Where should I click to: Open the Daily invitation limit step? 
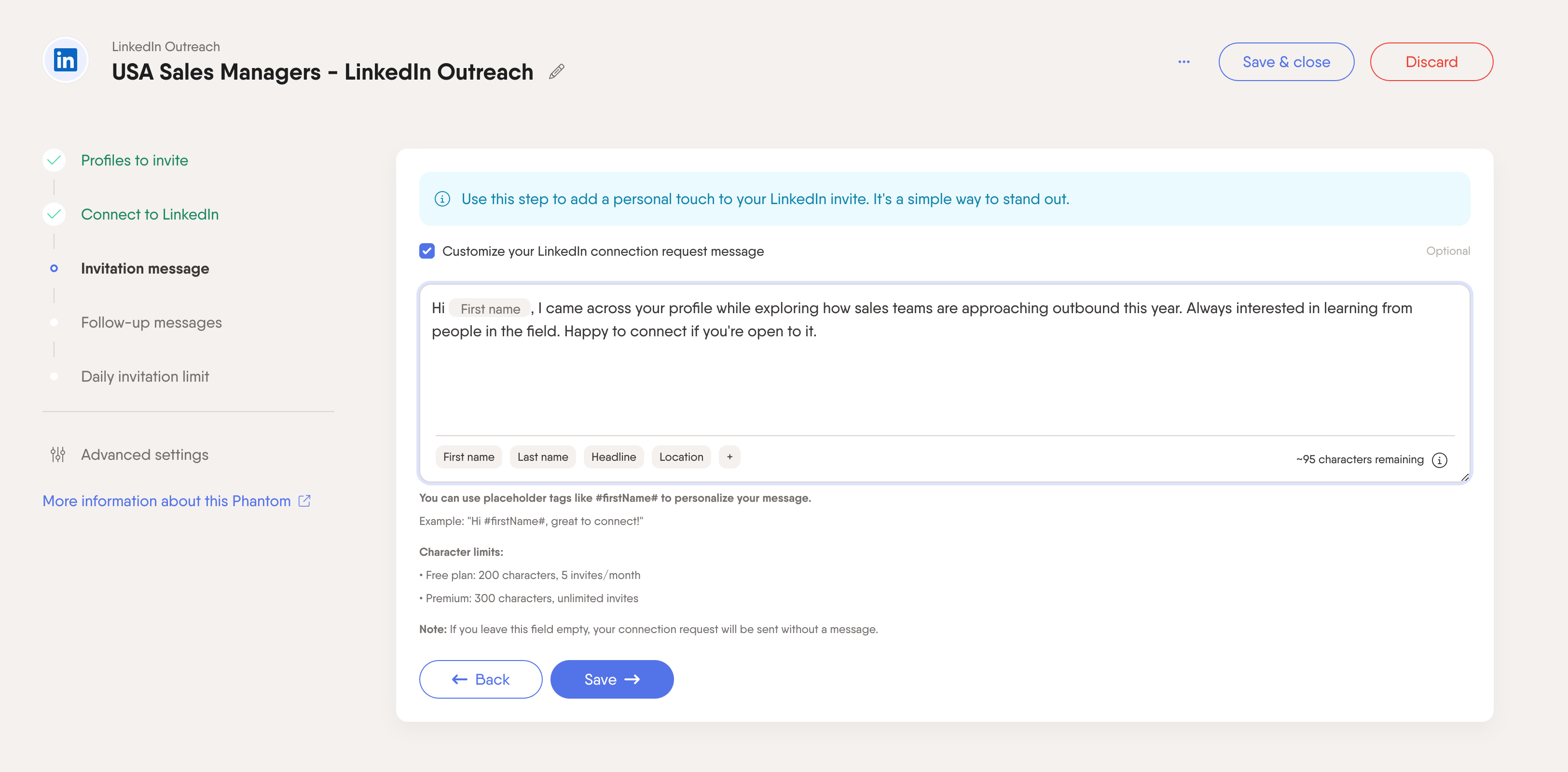(145, 376)
